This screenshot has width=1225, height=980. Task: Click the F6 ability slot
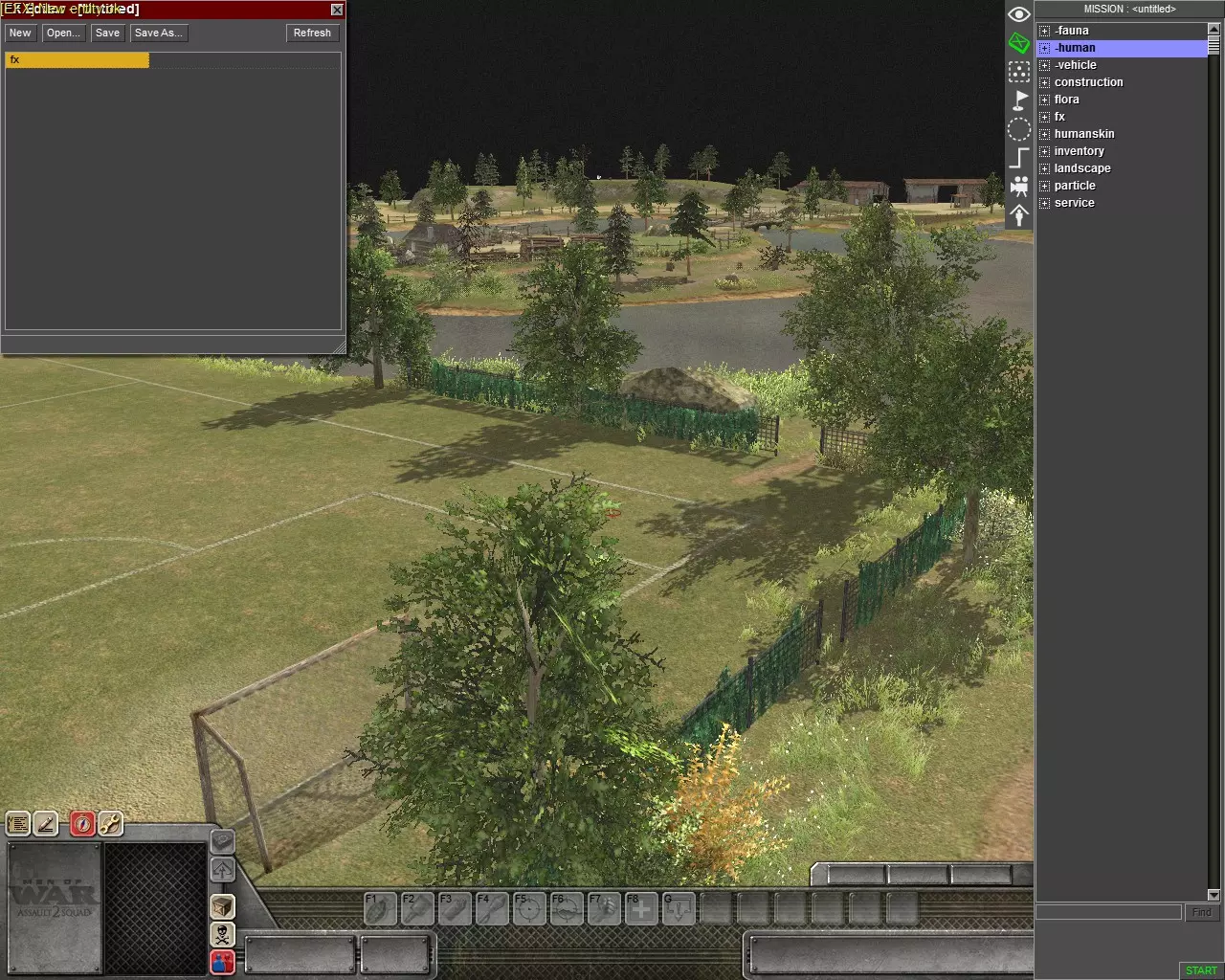(567, 908)
